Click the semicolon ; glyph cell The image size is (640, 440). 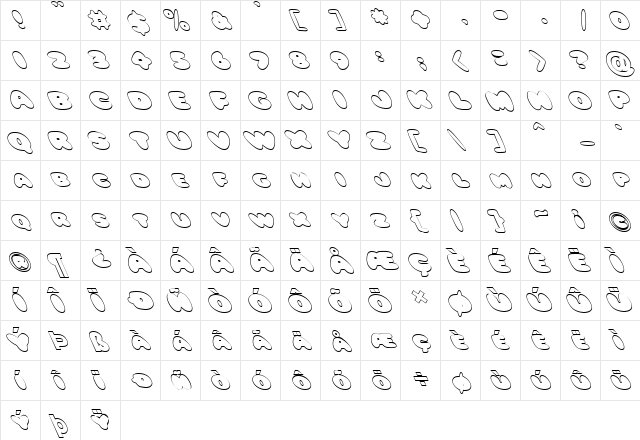[x=420, y=60]
